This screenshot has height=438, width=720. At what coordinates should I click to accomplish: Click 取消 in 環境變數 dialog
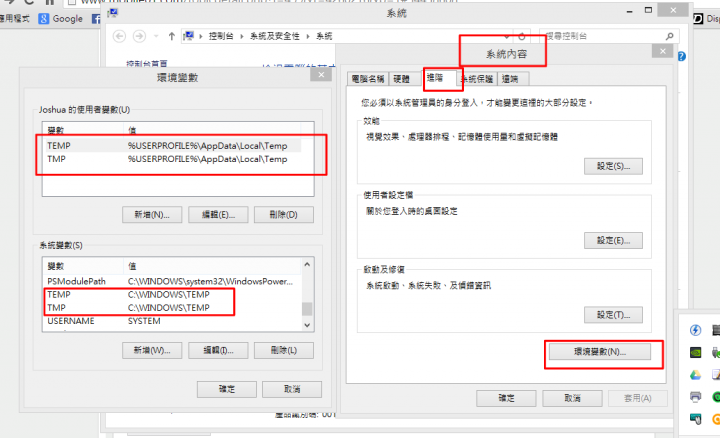292,389
